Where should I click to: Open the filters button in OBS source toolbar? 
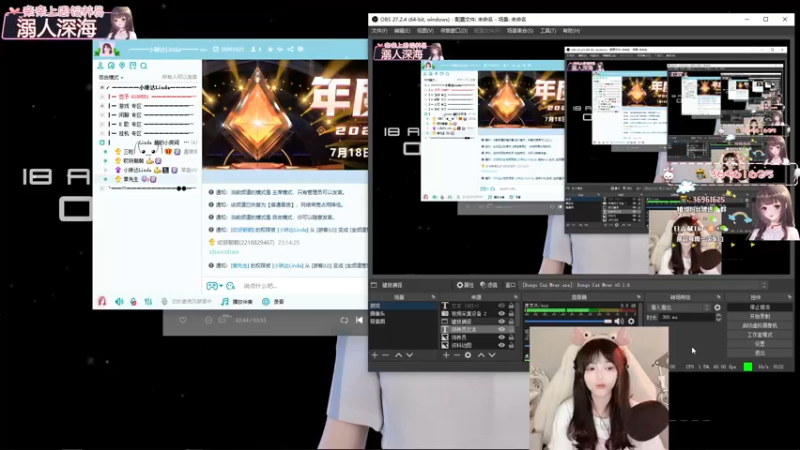pyautogui.click(x=488, y=285)
